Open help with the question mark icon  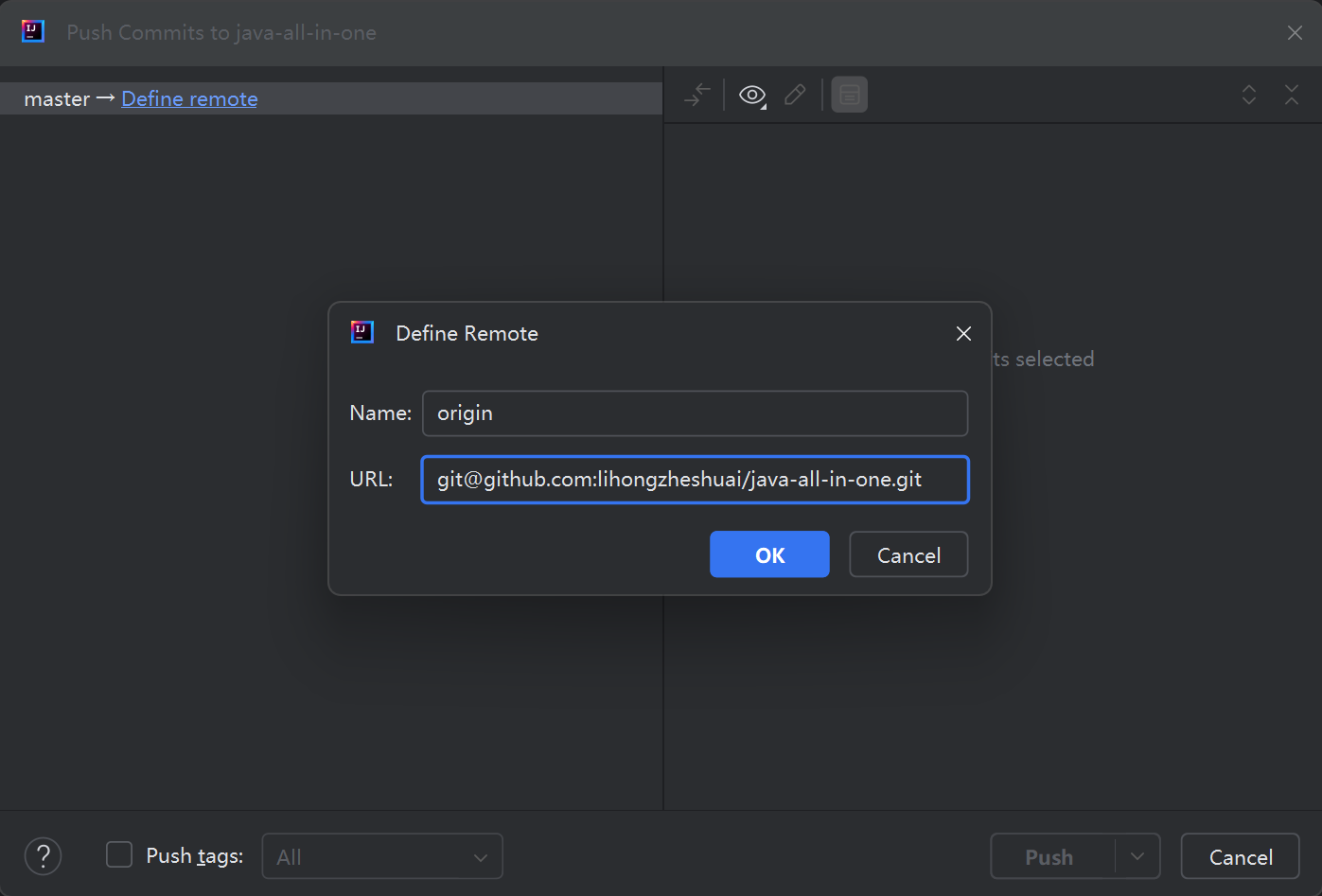point(43,856)
